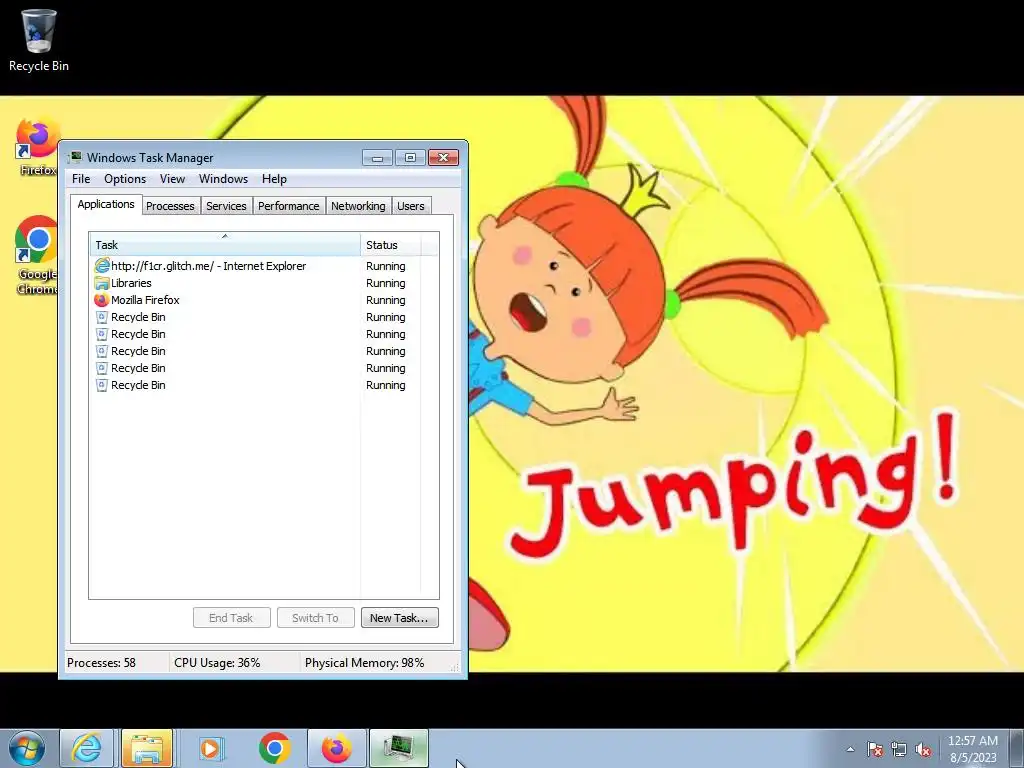Click the Internet Explorer icon in task list
Screen dimensions: 1024x768
(x=102, y=266)
